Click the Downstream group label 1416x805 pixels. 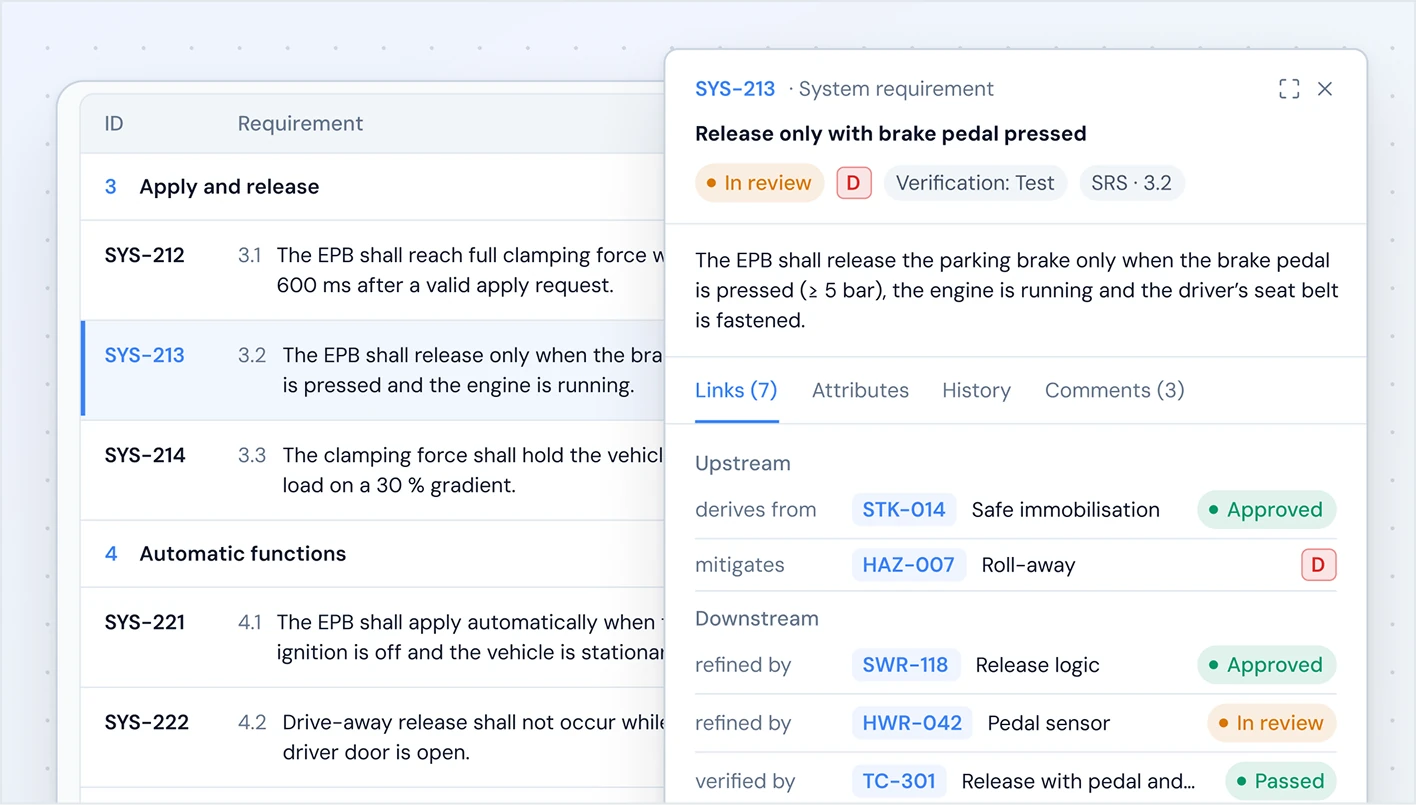point(757,619)
